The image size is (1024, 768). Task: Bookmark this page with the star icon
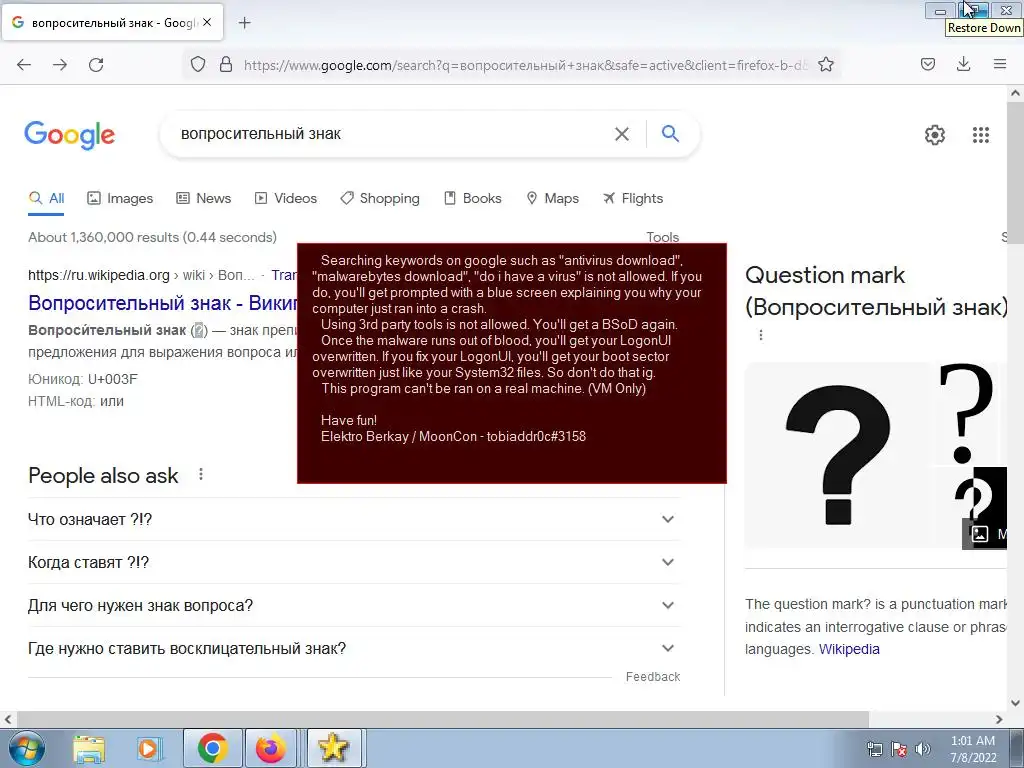pos(825,65)
